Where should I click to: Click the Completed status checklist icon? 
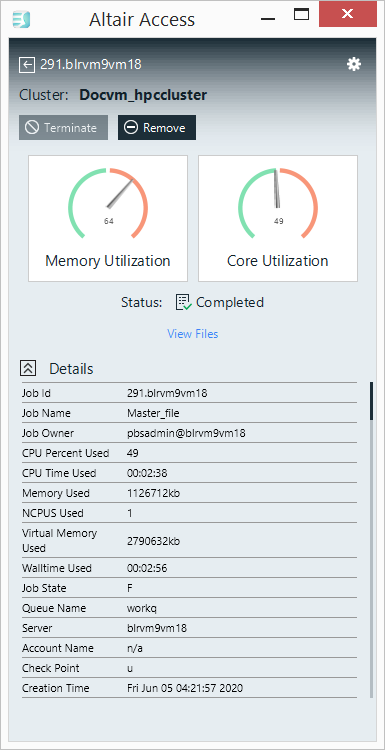pyautogui.click(x=184, y=302)
